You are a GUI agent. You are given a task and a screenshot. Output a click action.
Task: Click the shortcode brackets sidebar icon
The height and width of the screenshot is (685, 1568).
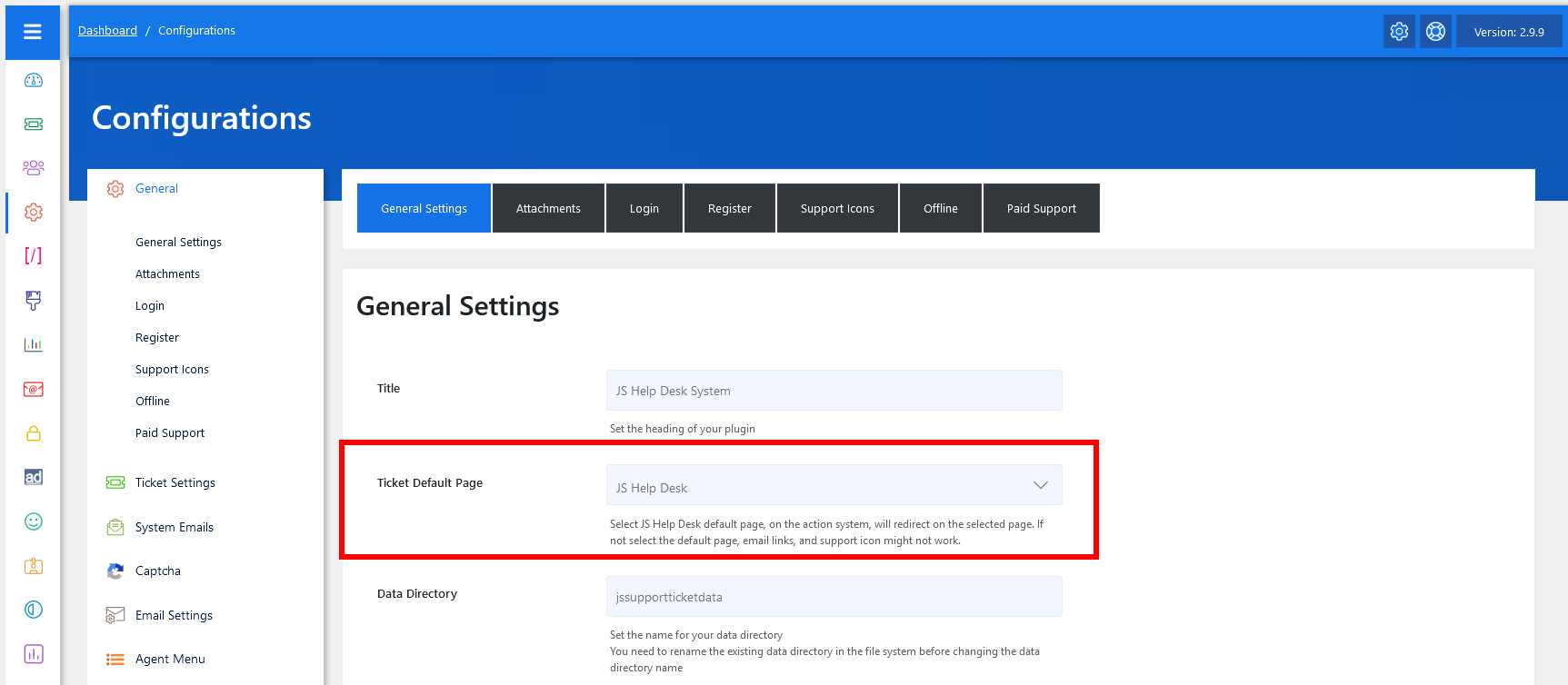click(34, 256)
